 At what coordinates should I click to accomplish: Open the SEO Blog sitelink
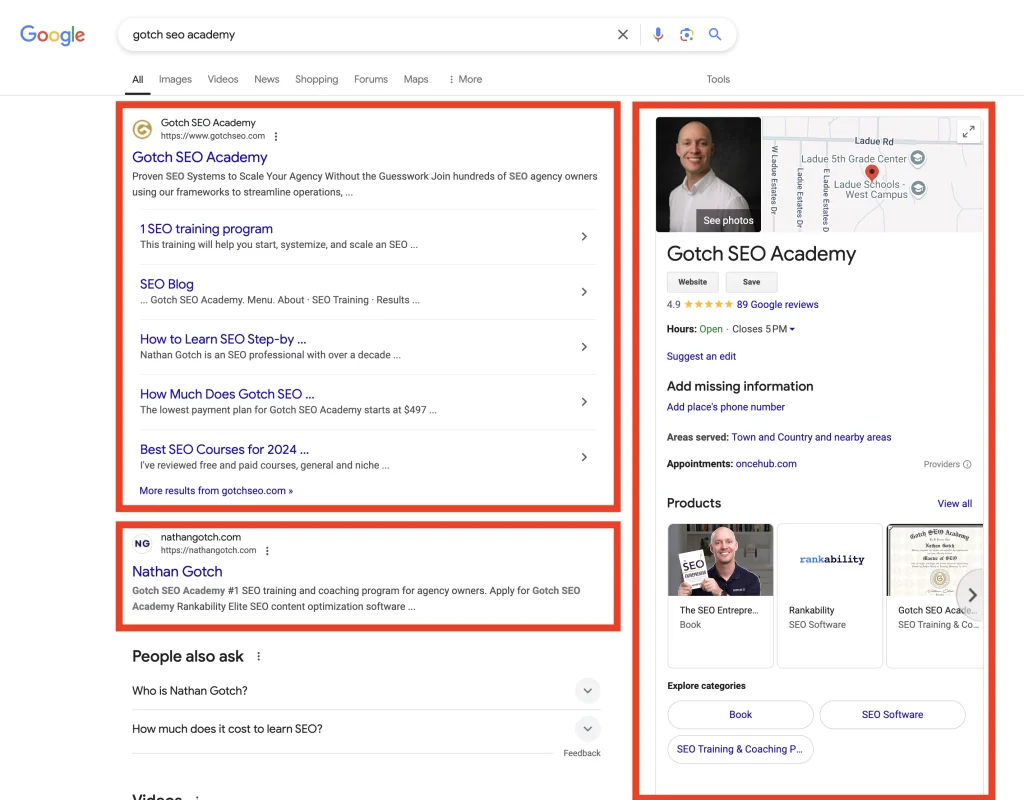coord(167,284)
